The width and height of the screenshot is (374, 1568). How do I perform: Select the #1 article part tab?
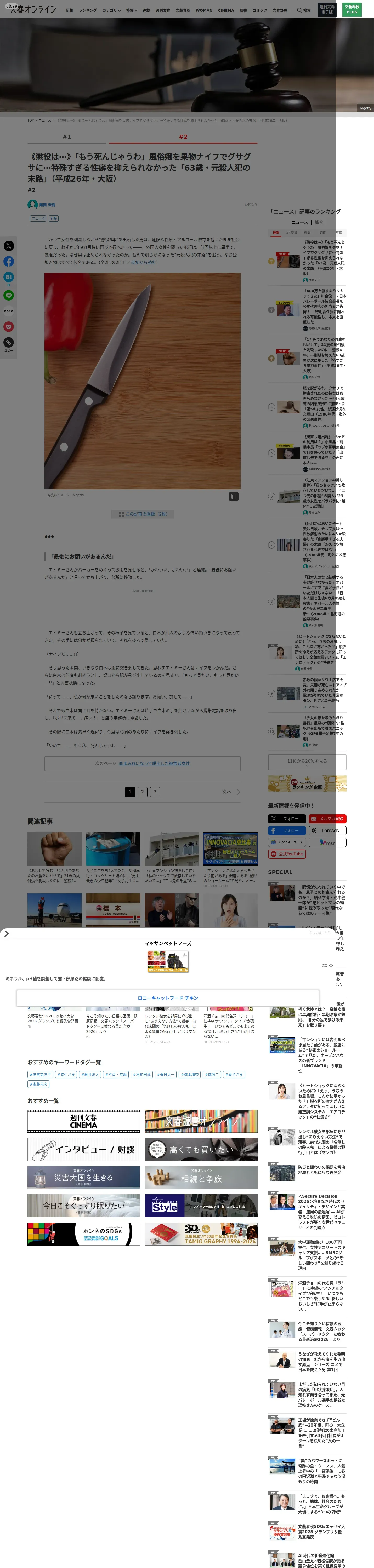pos(66,137)
